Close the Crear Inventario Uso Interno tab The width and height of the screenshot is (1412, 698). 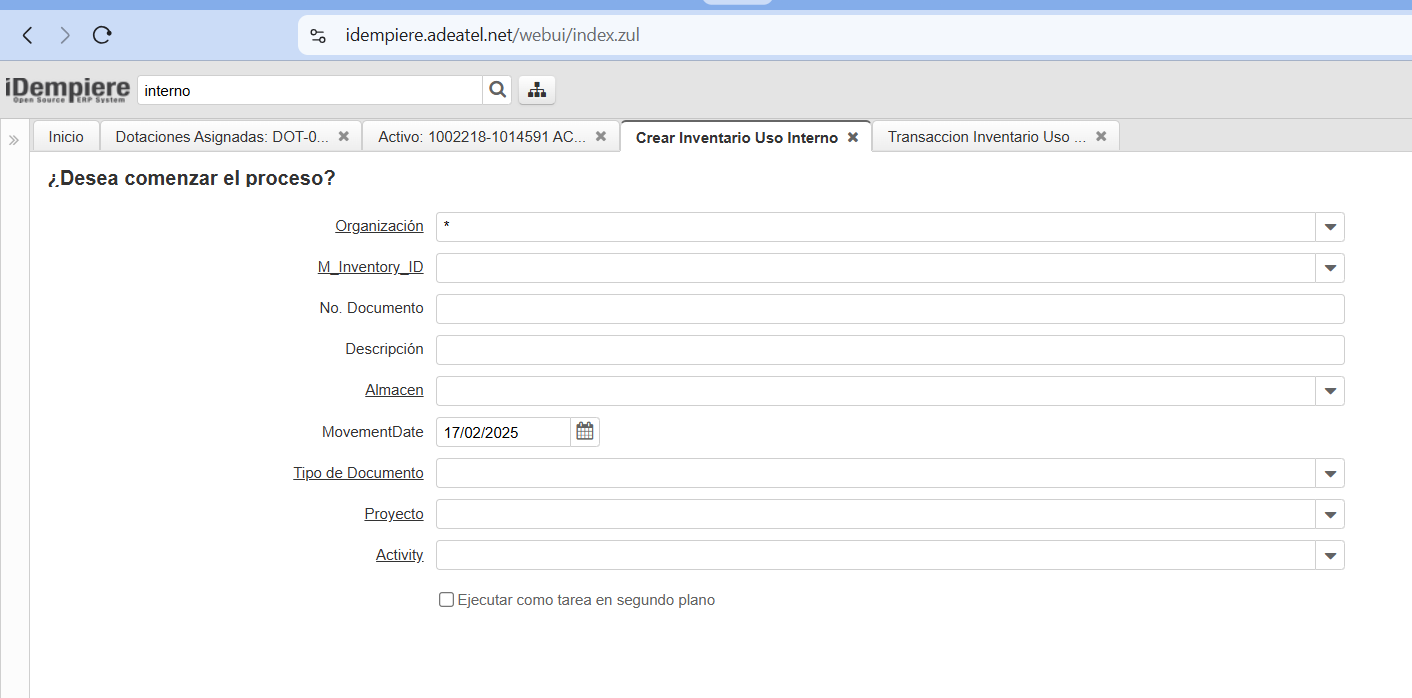[x=853, y=137]
